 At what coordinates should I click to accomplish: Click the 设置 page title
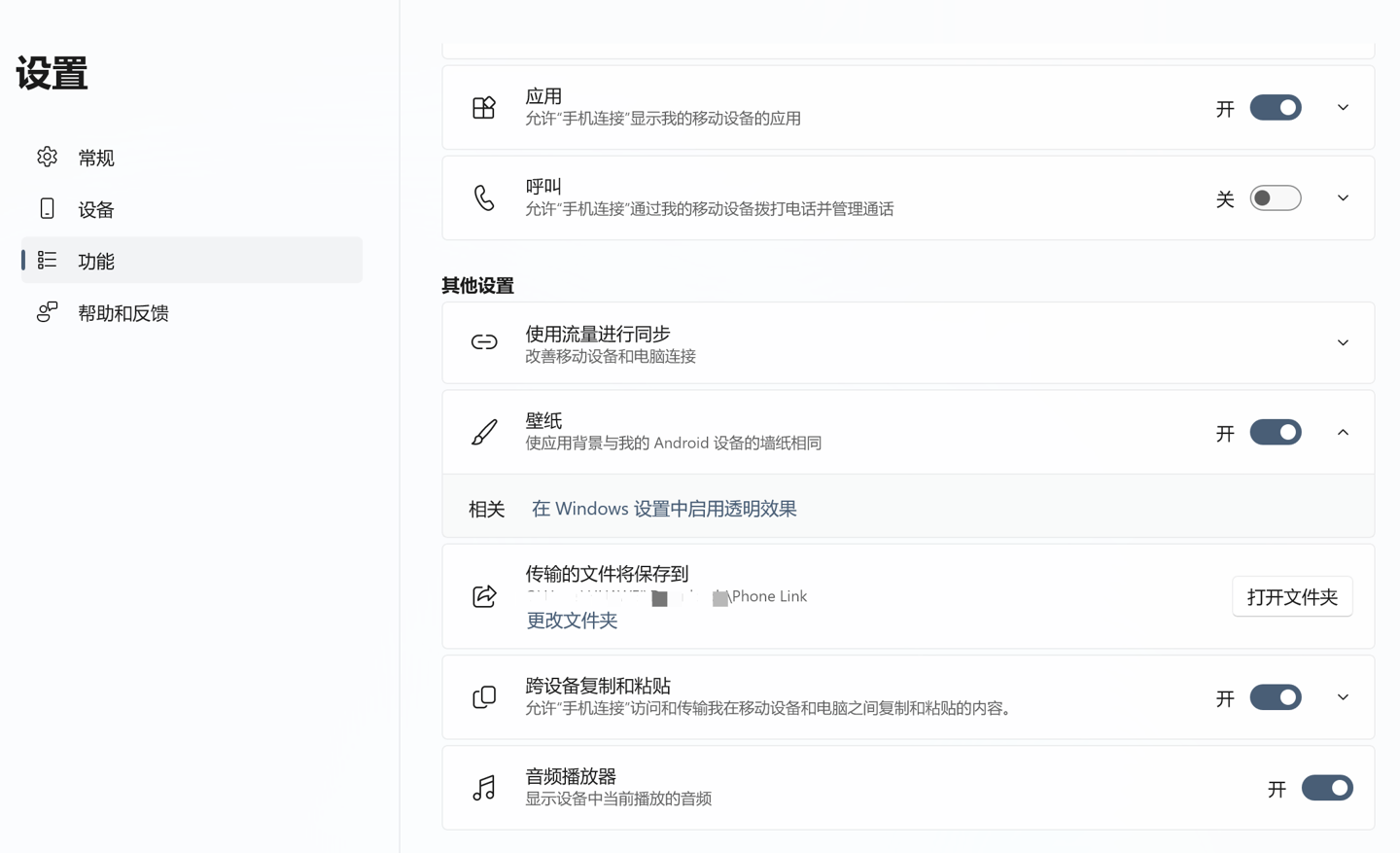(x=52, y=73)
